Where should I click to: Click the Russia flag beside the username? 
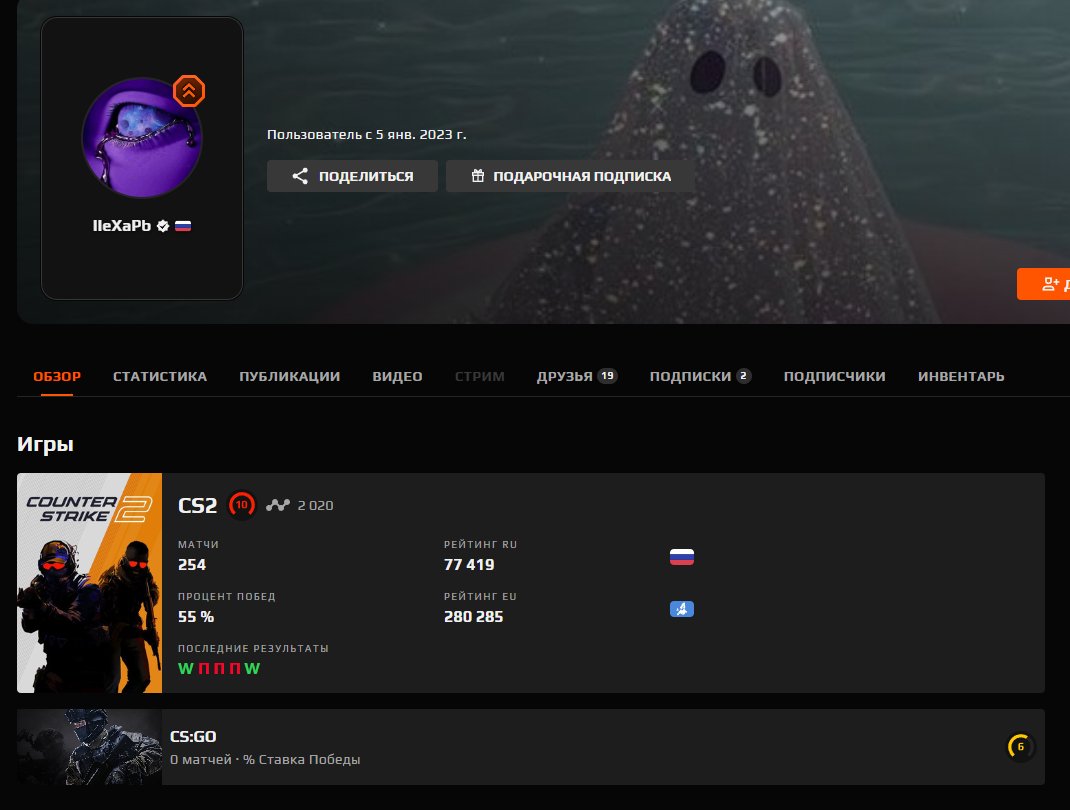coord(181,225)
